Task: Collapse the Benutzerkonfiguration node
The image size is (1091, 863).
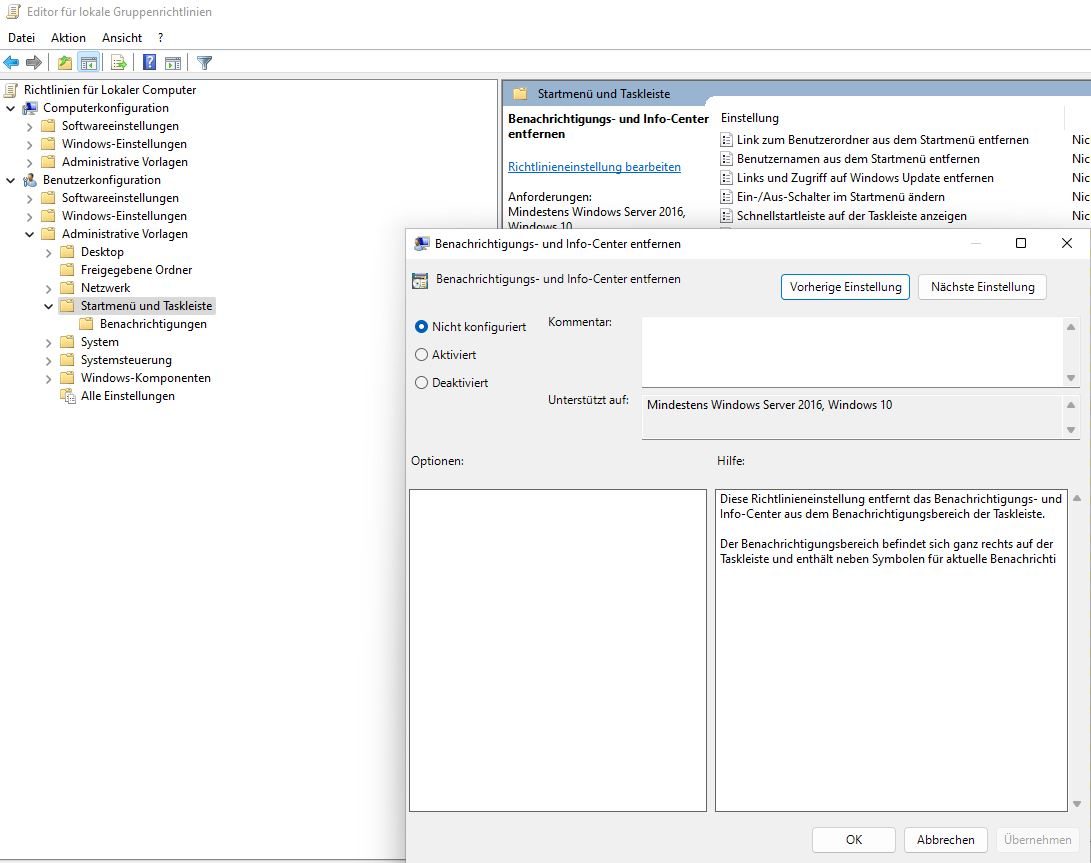Action: click(x=10, y=180)
